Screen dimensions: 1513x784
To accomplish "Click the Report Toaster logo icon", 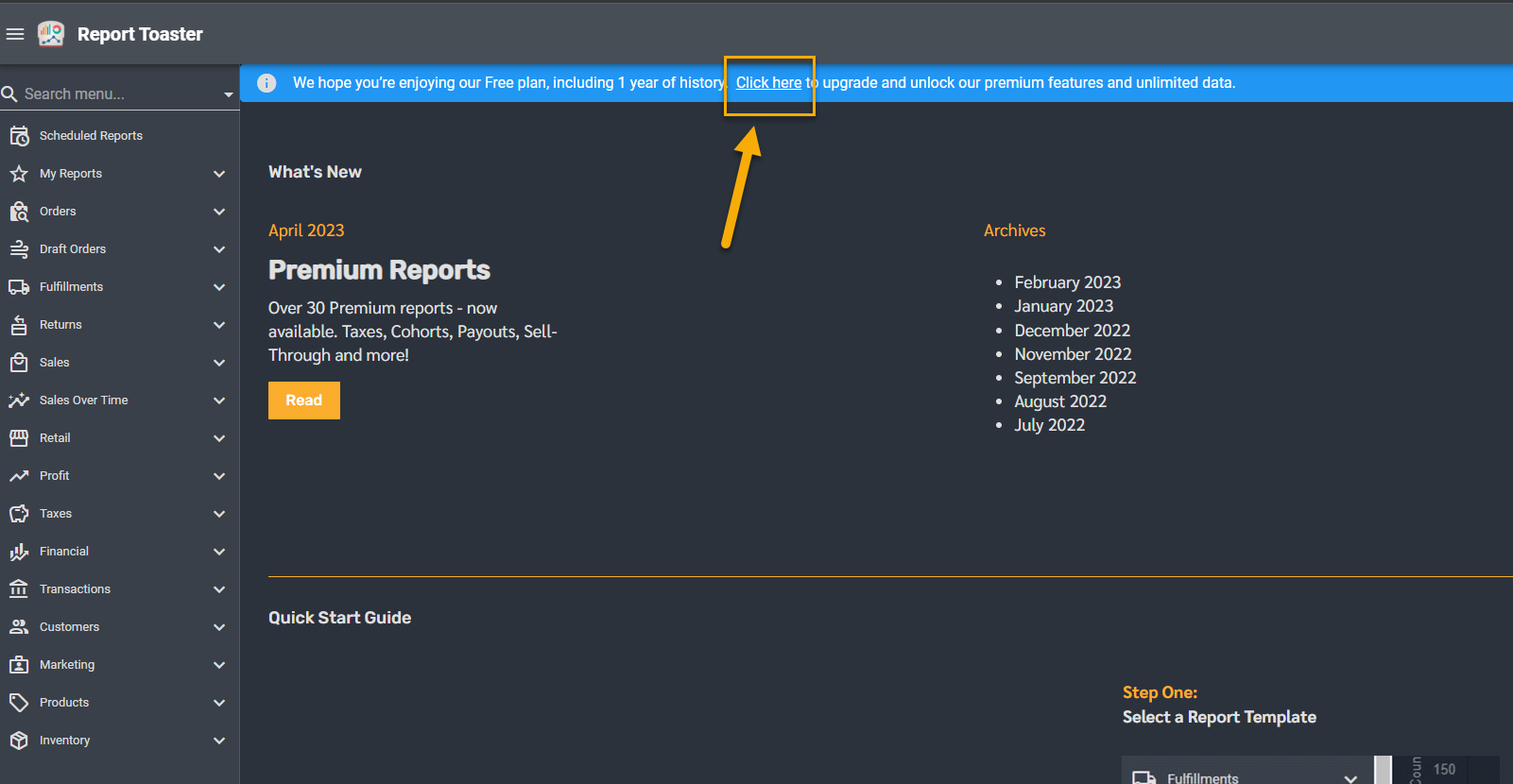I will pos(51,34).
